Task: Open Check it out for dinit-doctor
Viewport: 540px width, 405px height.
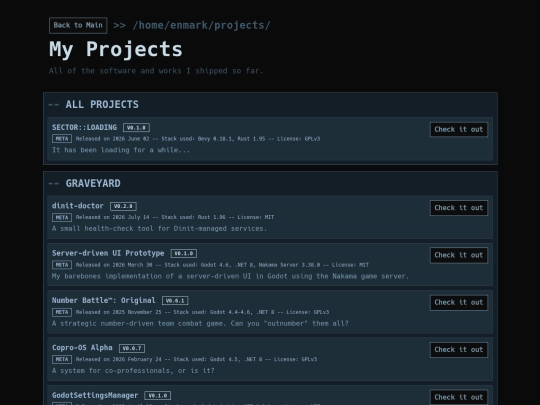Action: (x=459, y=208)
